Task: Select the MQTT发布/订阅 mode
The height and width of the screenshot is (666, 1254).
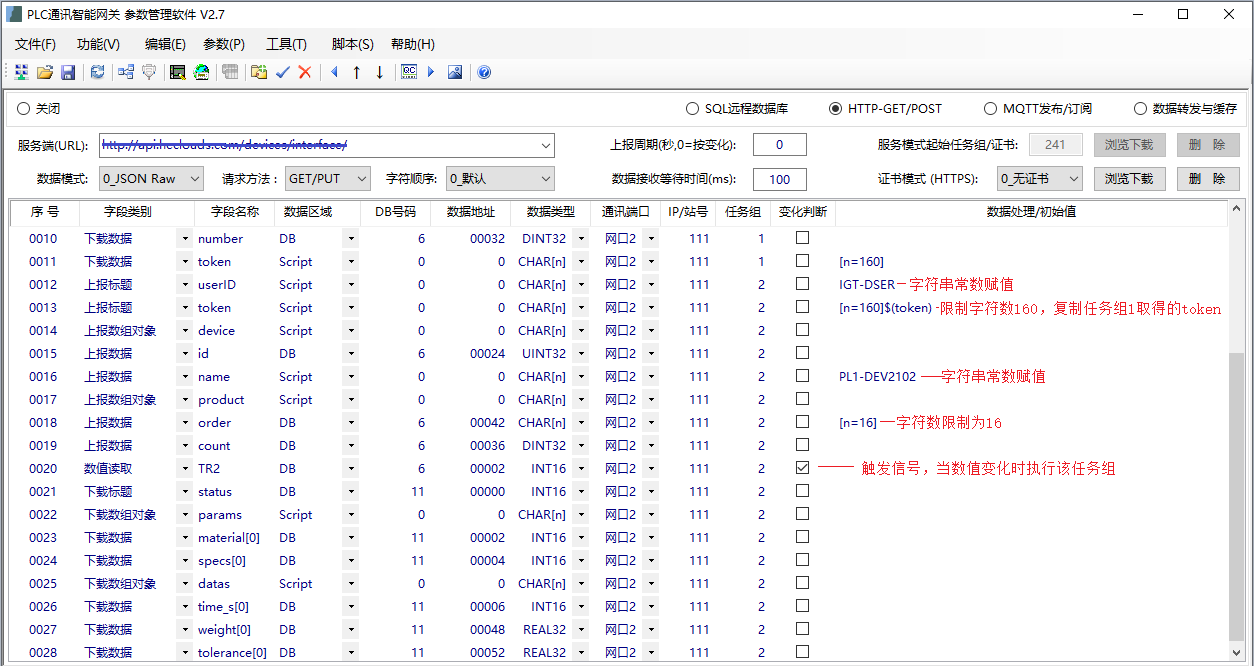Action: [990, 109]
